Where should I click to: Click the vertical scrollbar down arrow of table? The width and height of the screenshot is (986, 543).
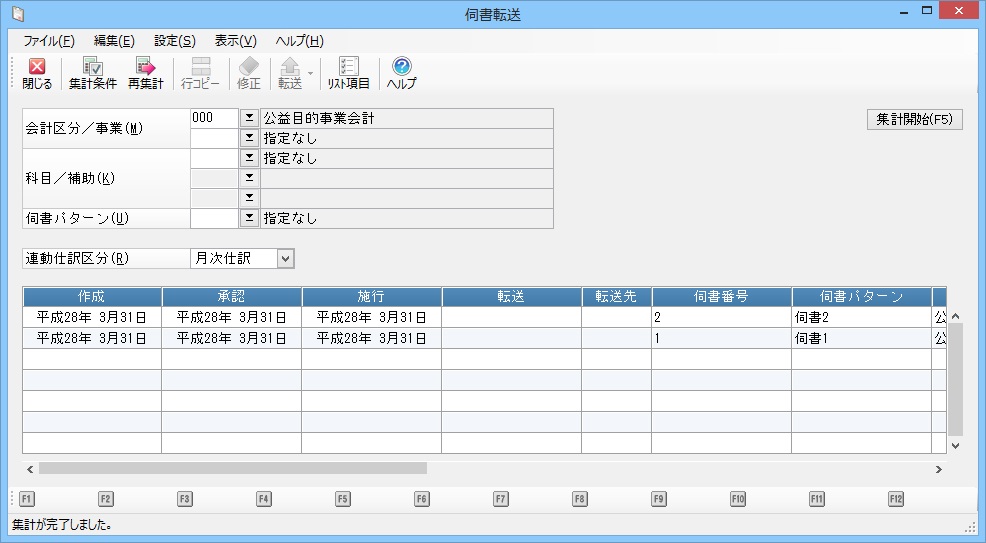coord(954,445)
